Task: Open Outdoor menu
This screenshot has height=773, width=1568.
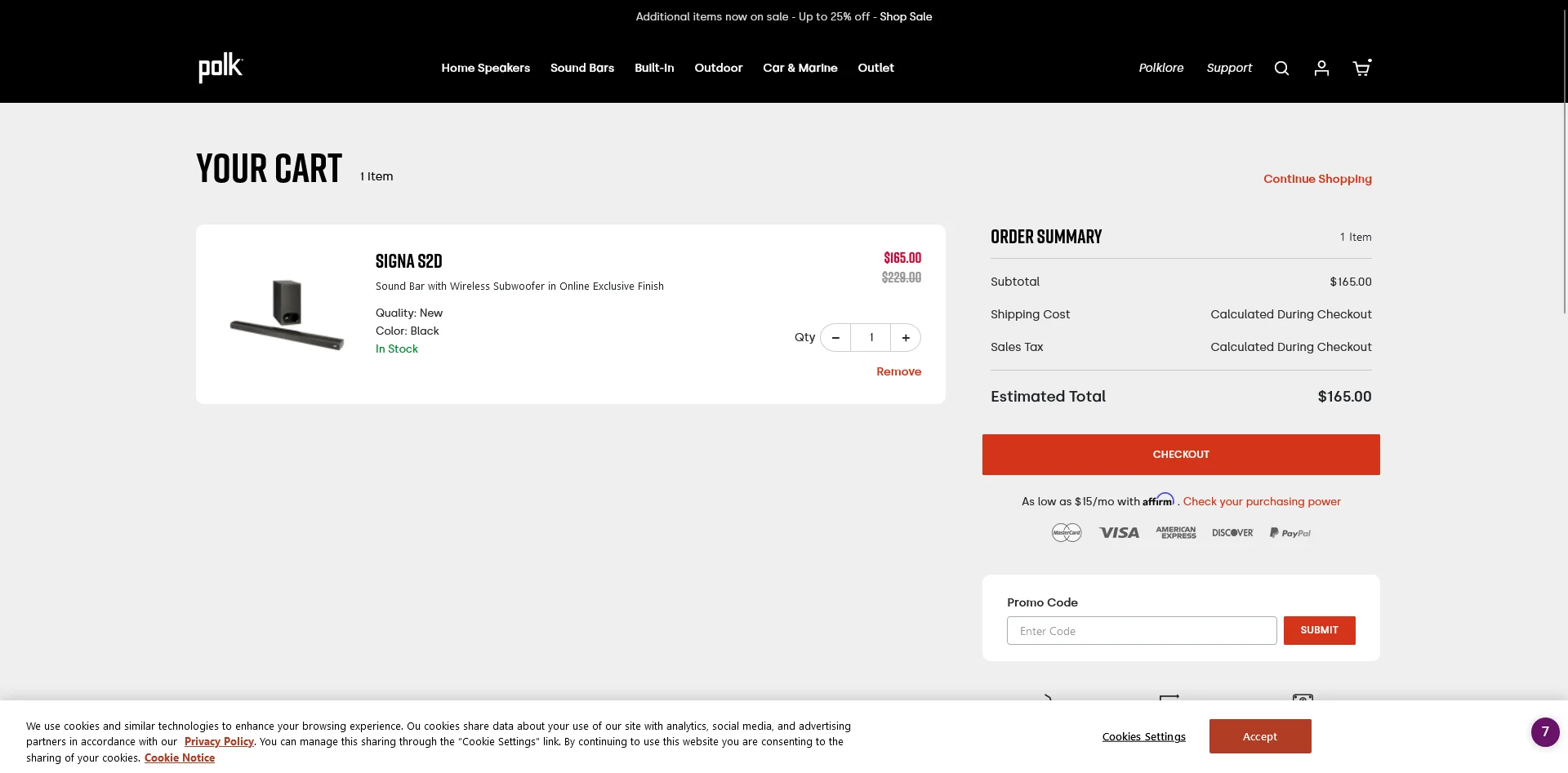Action: click(x=719, y=68)
